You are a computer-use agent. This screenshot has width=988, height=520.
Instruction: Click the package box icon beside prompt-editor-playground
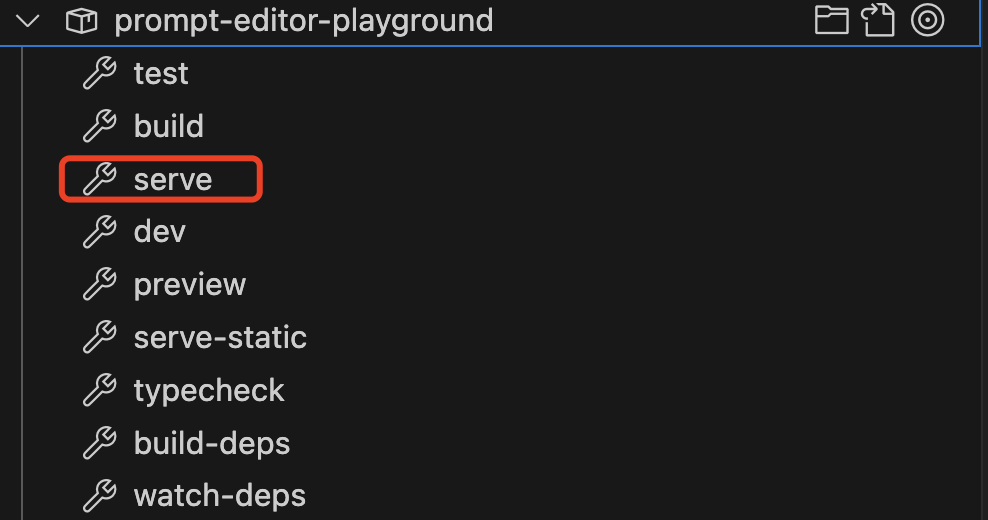pos(81,21)
